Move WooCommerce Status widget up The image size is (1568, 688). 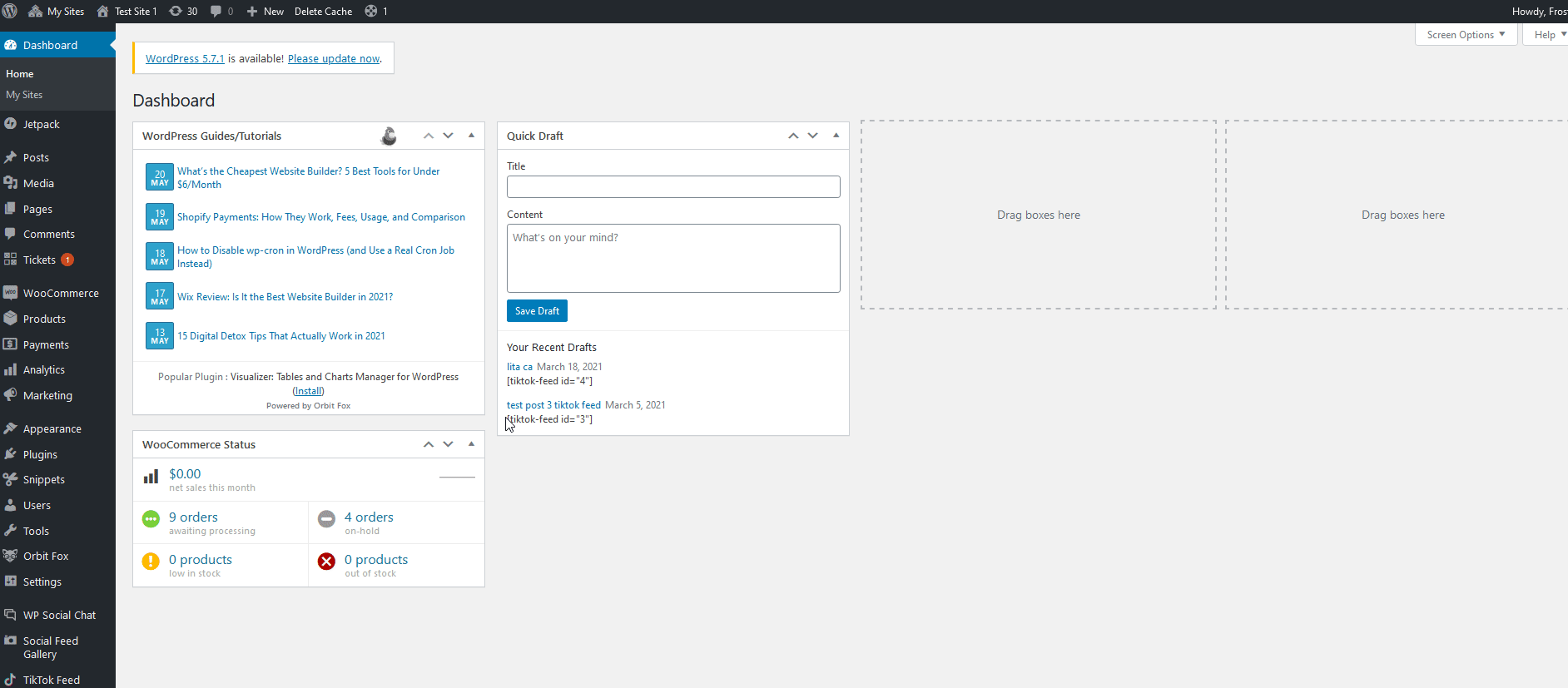429,444
